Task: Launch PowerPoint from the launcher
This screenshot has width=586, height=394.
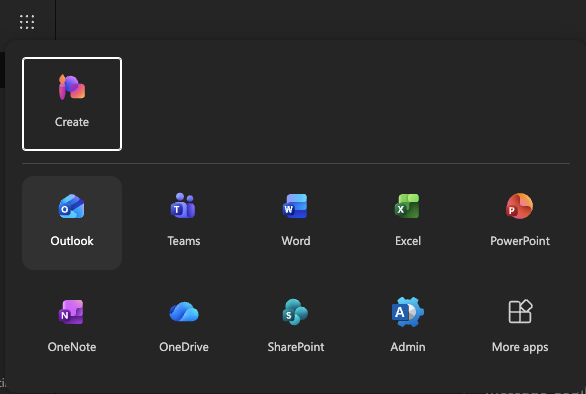Action: [x=520, y=223]
